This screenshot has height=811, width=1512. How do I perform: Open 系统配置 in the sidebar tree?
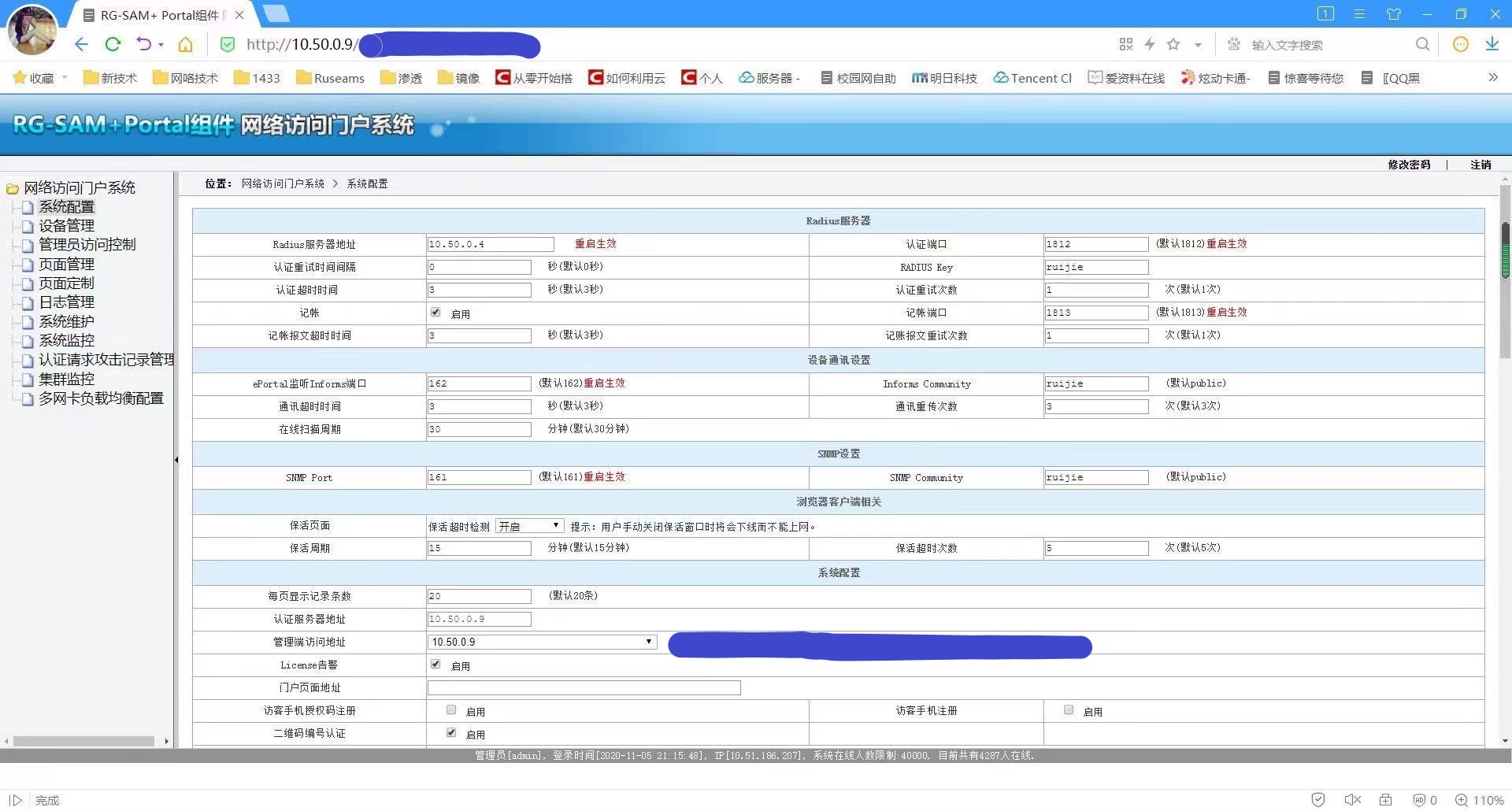66,206
